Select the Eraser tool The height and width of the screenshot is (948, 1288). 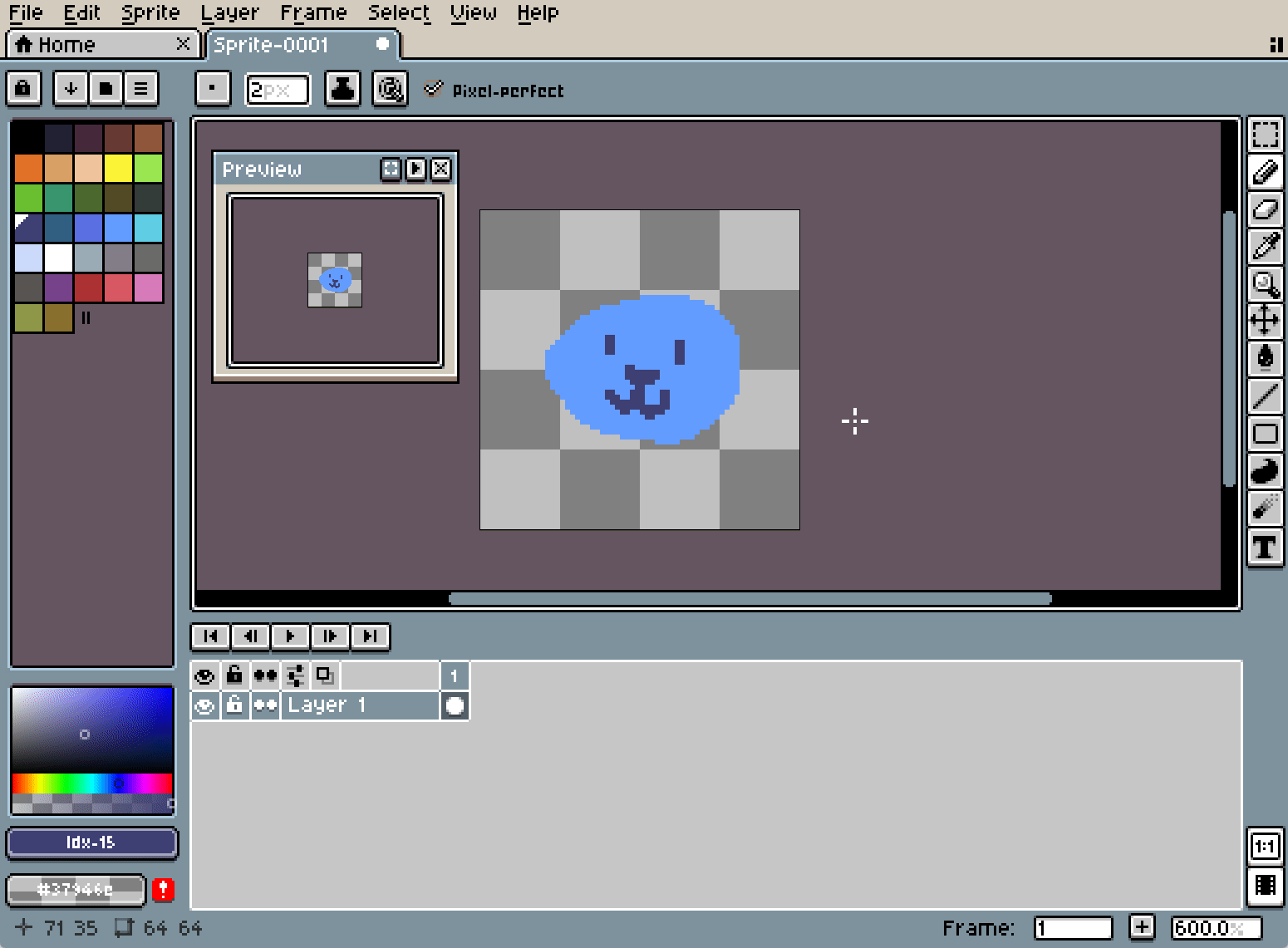tap(1265, 209)
